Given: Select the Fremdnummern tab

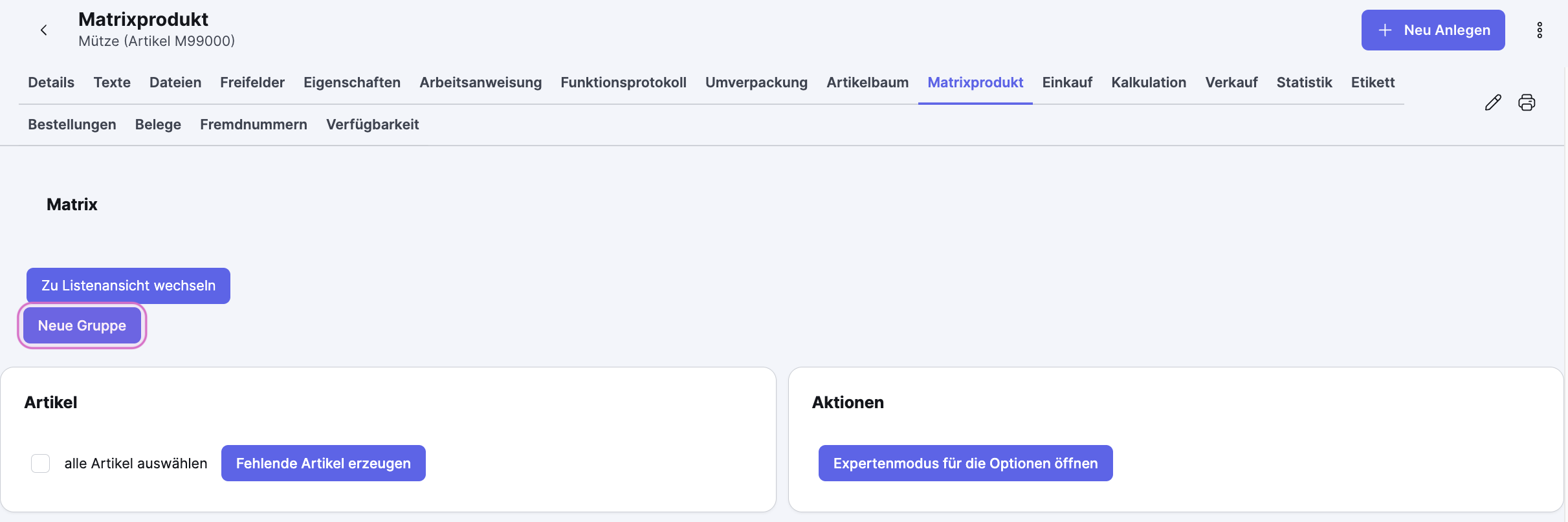Looking at the screenshot, I should point(253,124).
